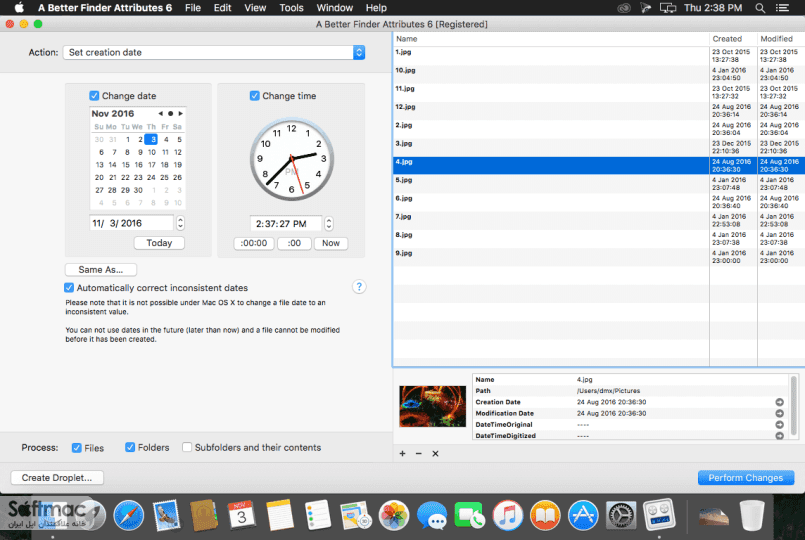Open the Action dropdown set to Set creation date
The height and width of the screenshot is (540, 805).
pyautogui.click(x=214, y=52)
